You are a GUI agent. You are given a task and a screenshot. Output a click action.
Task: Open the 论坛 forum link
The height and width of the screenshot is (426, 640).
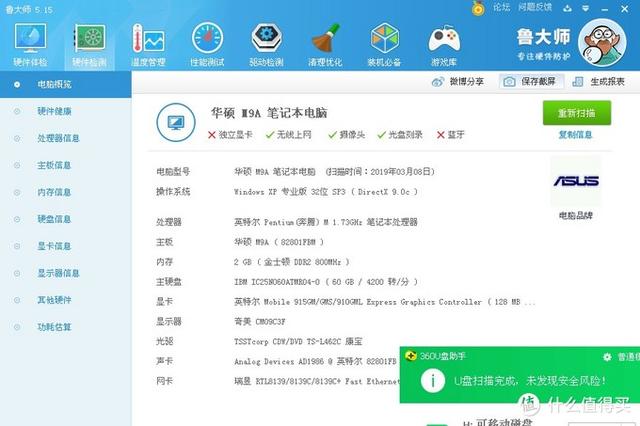click(502, 7)
